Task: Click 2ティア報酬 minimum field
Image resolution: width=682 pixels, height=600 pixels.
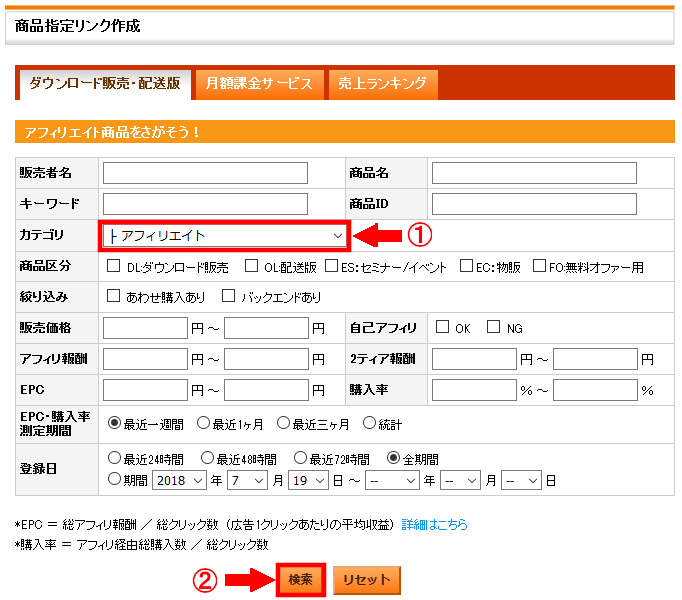Action: 474,359
